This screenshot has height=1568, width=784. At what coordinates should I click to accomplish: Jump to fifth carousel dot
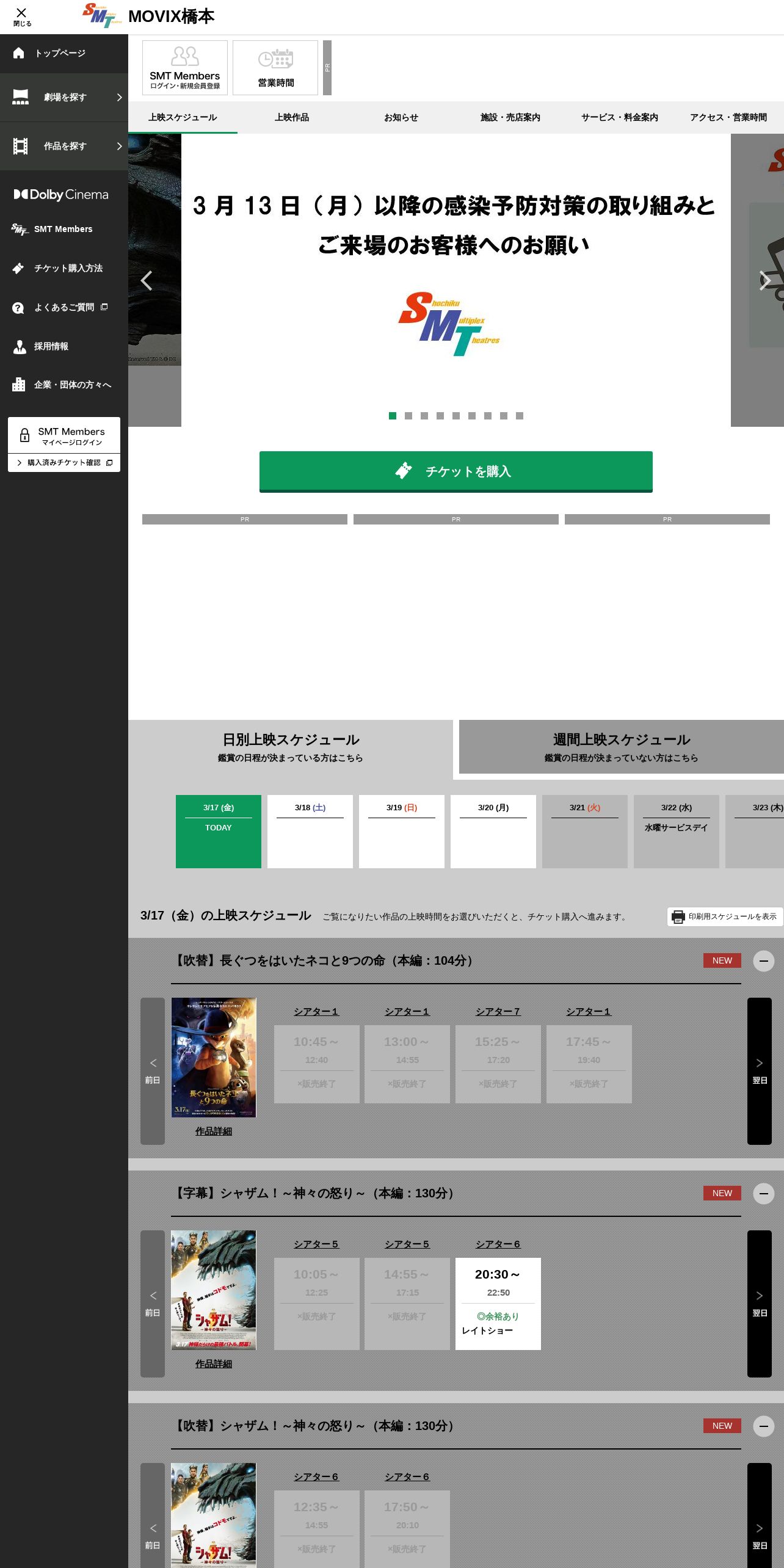[456, 416]
